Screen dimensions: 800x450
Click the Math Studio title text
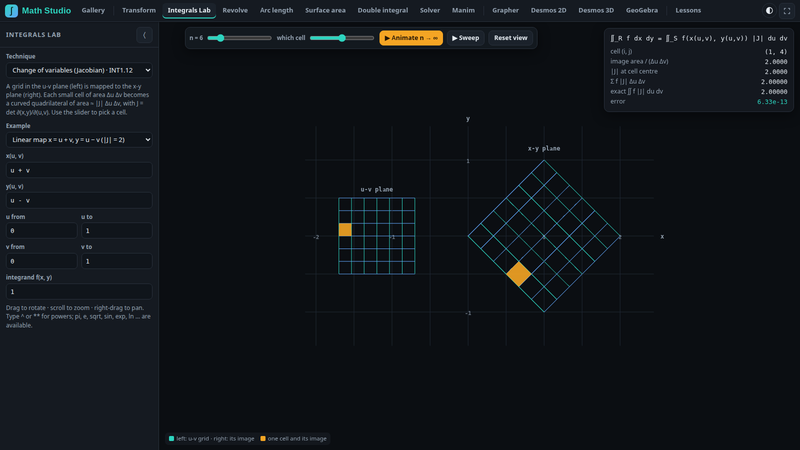click(46, 10)
